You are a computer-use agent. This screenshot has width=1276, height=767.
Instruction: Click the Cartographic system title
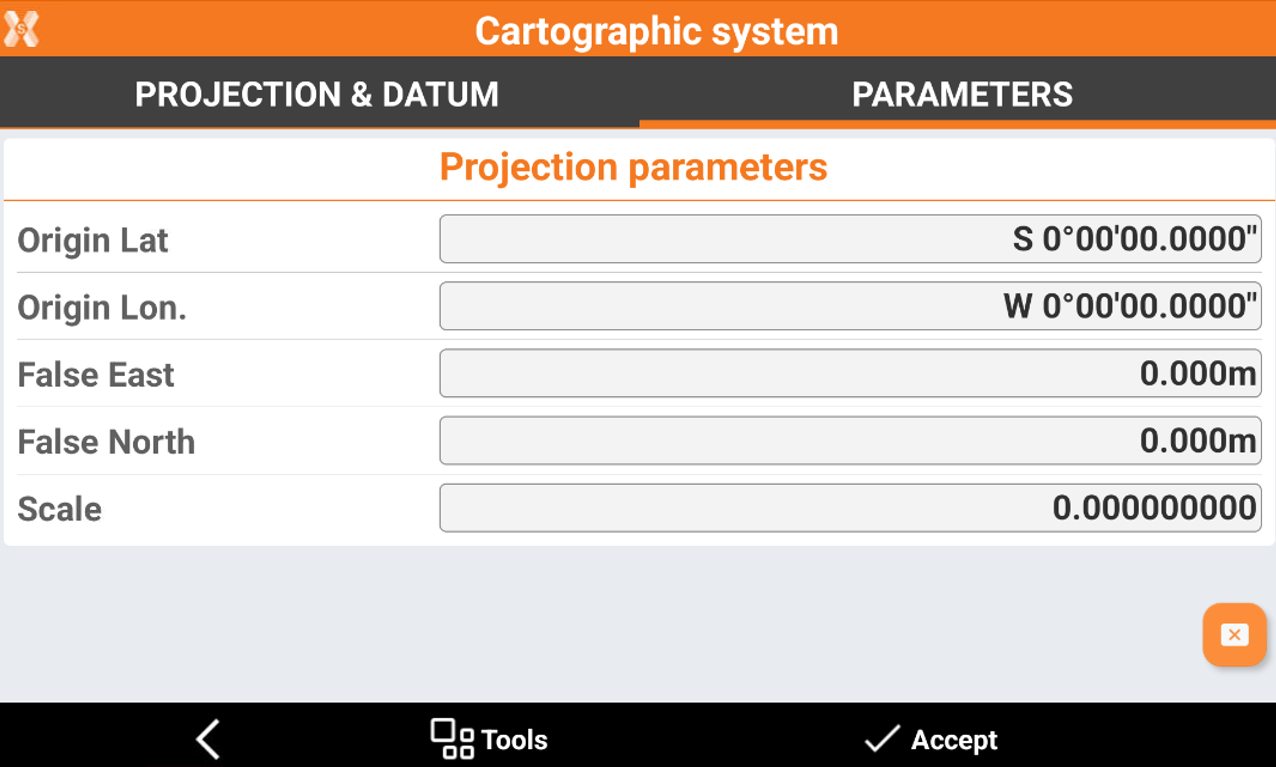pos(656,31)
